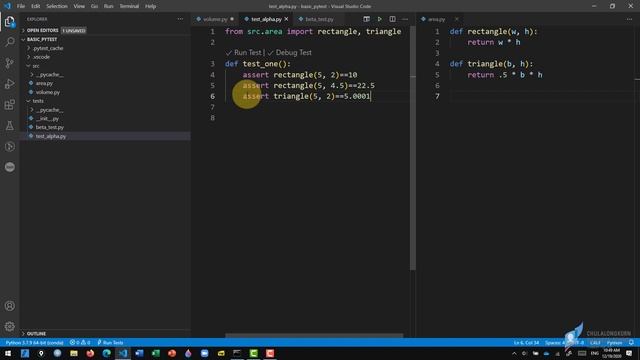Switch to the volume.py tab
Viewport: 640px width, 360px height.
[215, 19]
